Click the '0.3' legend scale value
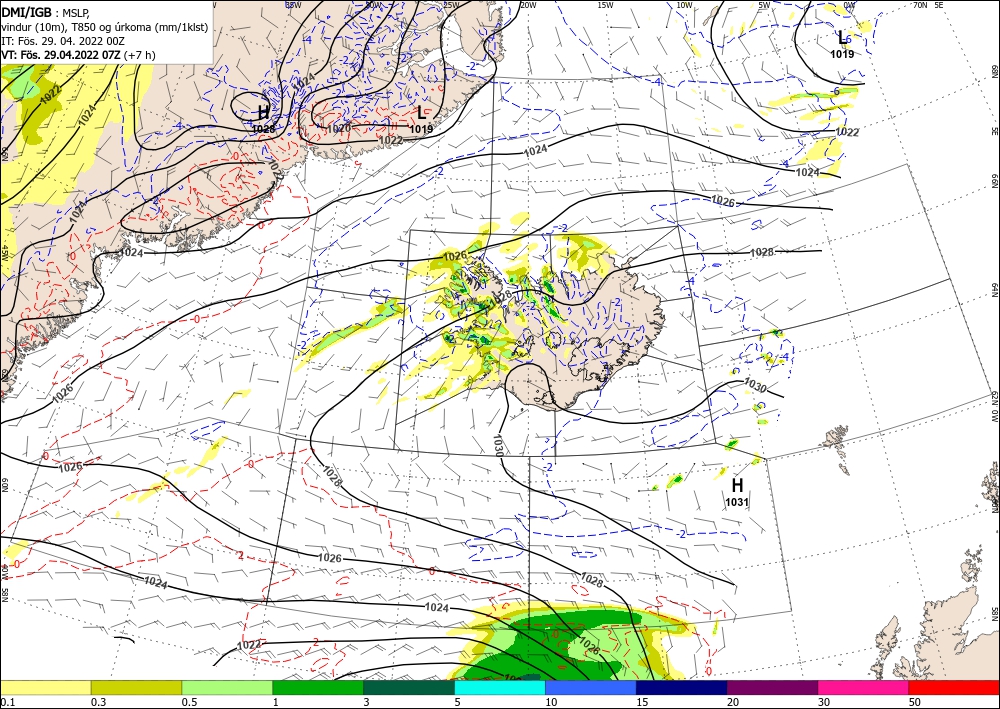1000x709 pixels. pyautogui.click(x=98, y=702)
